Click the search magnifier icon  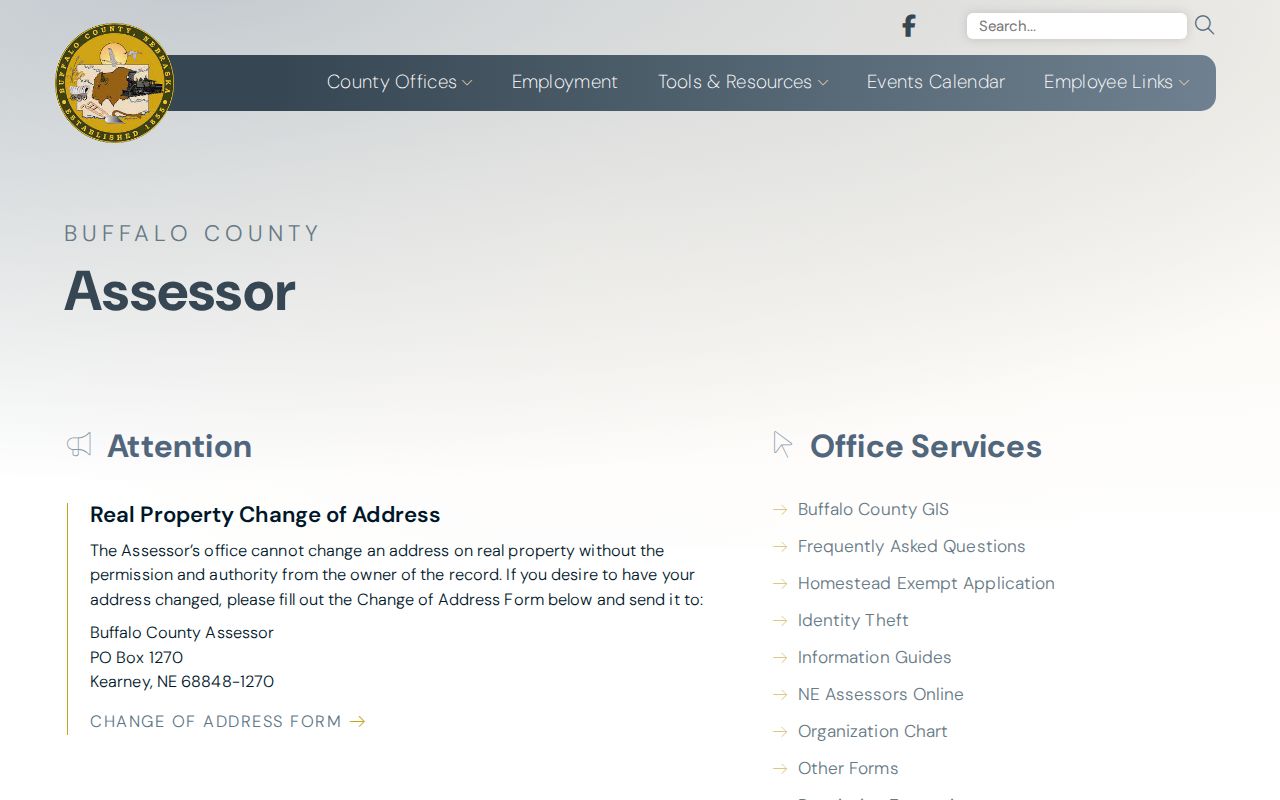tap(1204, 25)
